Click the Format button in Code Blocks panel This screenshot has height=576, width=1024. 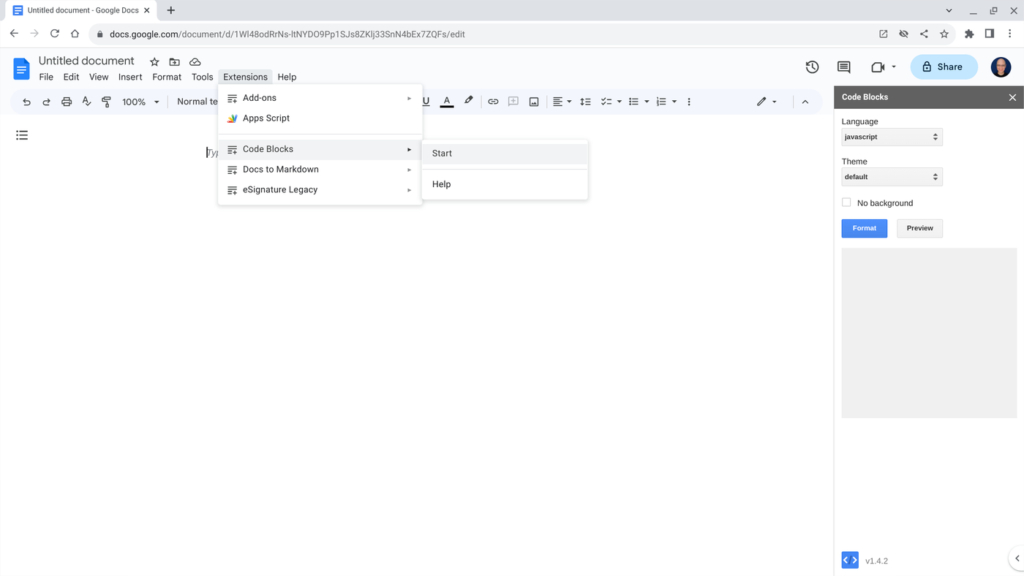[x=863, y=228]
